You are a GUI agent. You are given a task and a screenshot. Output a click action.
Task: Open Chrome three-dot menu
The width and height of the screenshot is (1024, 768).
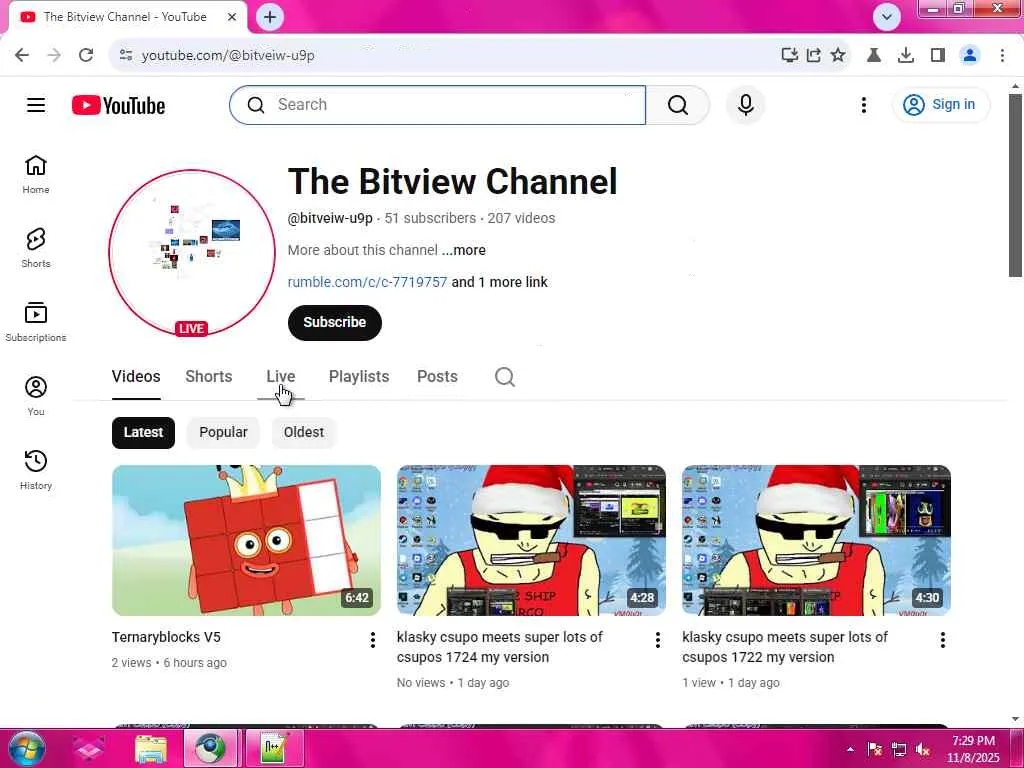click(x=1002, y=55)
